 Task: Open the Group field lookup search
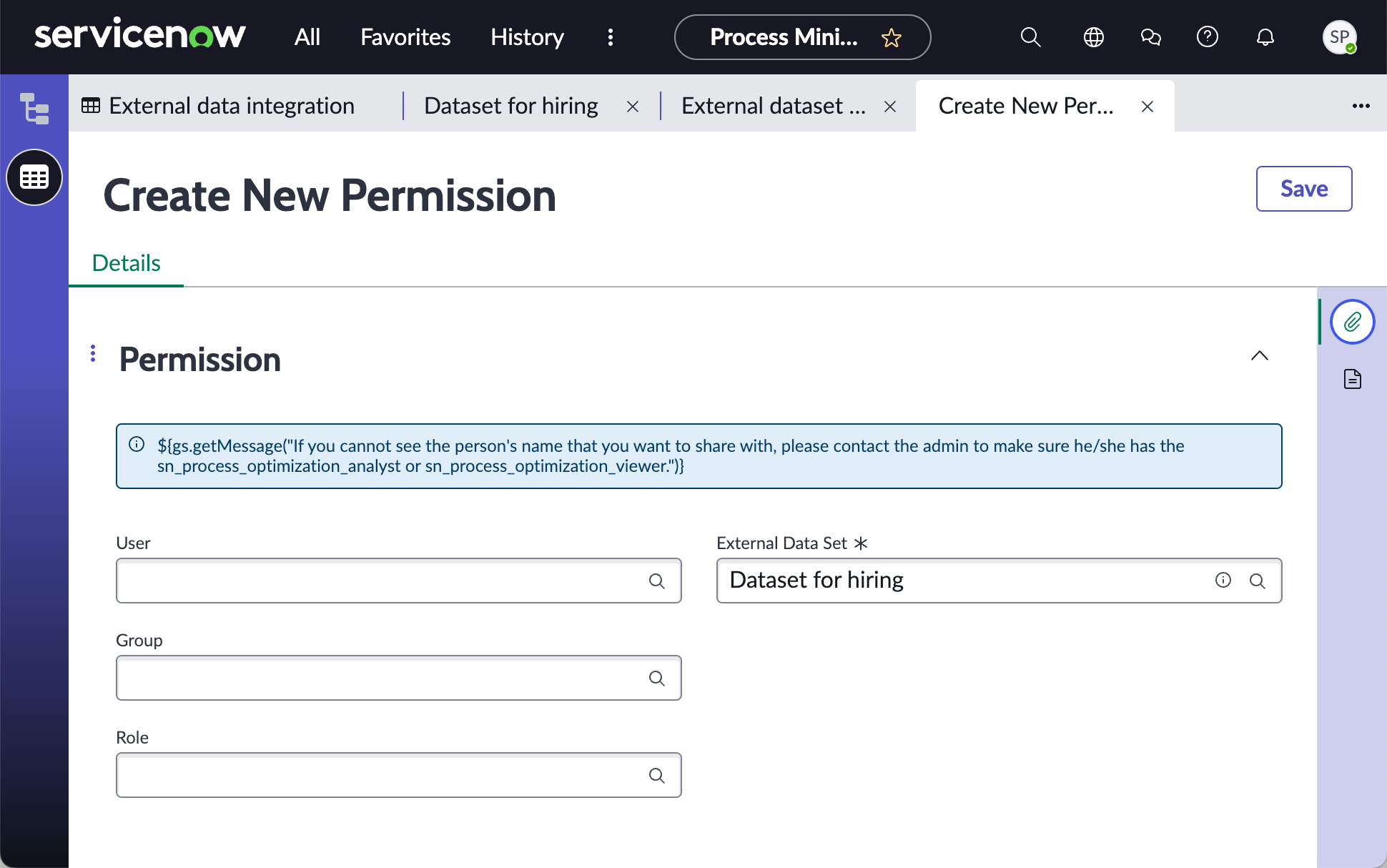click(656, 678)
